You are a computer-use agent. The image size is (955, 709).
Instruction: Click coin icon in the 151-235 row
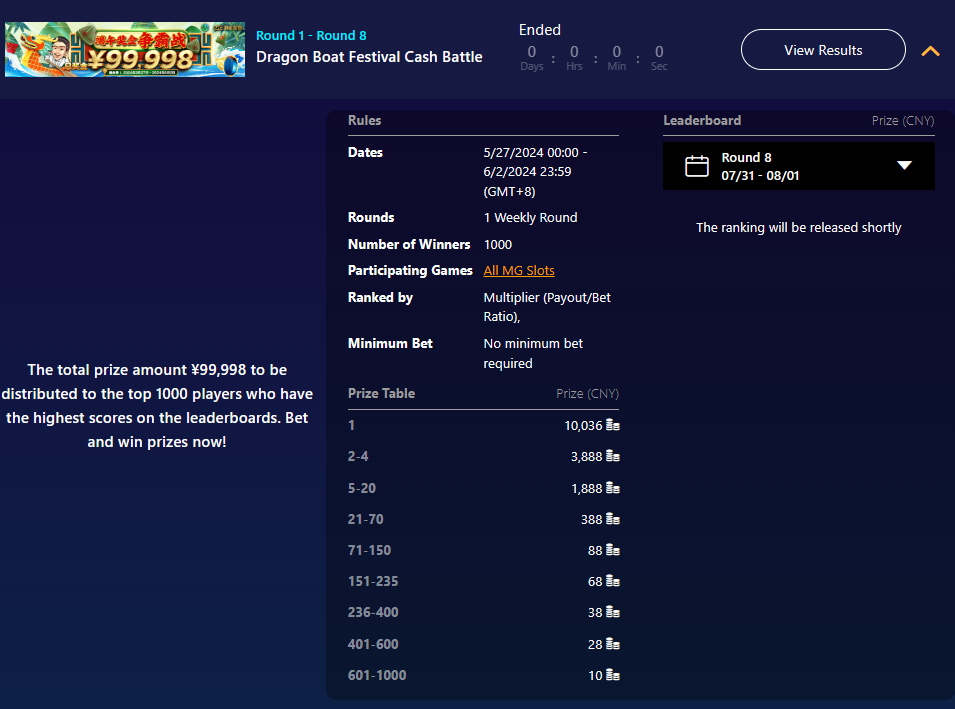click(613, 582)
